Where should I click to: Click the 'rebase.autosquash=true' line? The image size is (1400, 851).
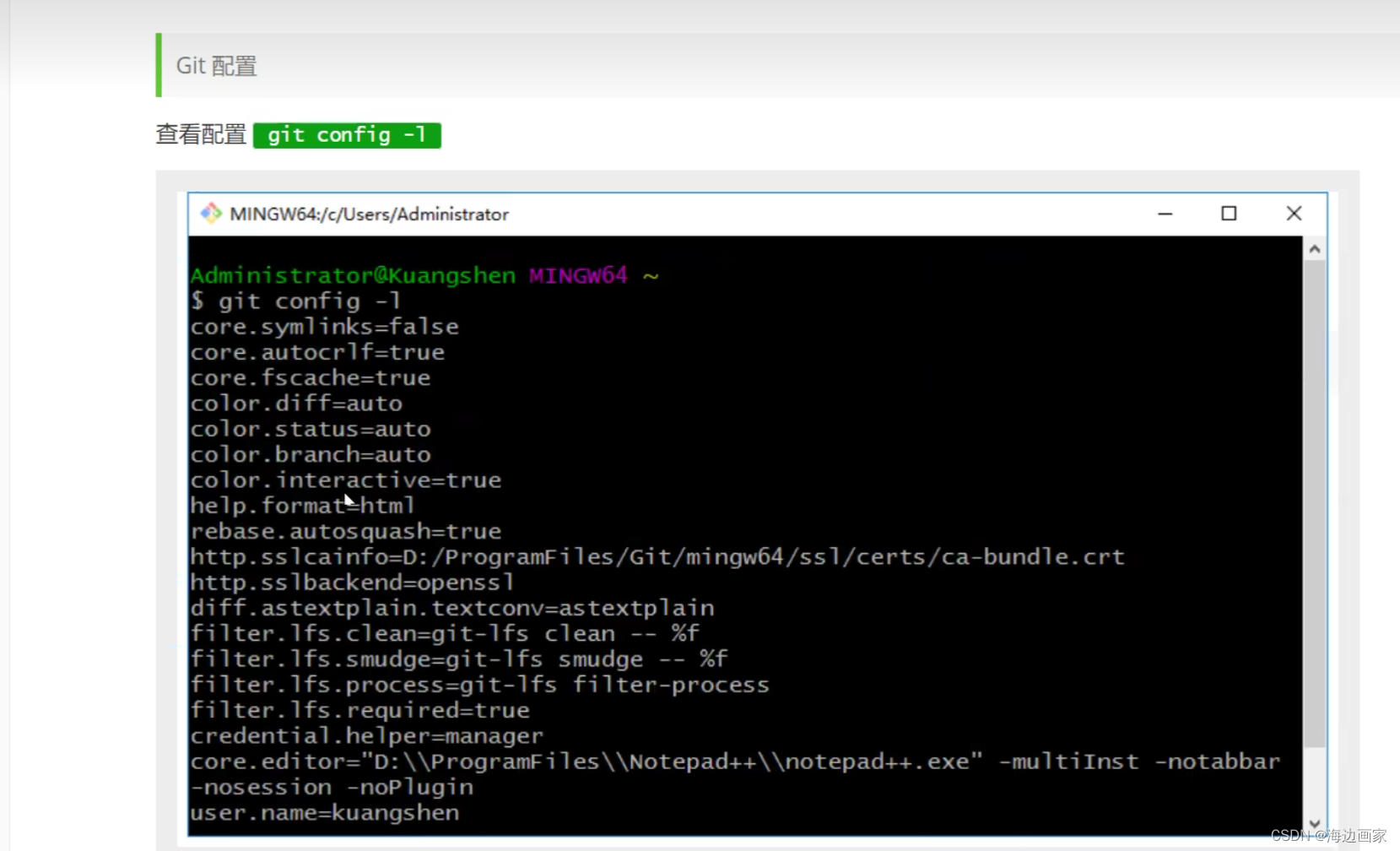coord(346,531)
